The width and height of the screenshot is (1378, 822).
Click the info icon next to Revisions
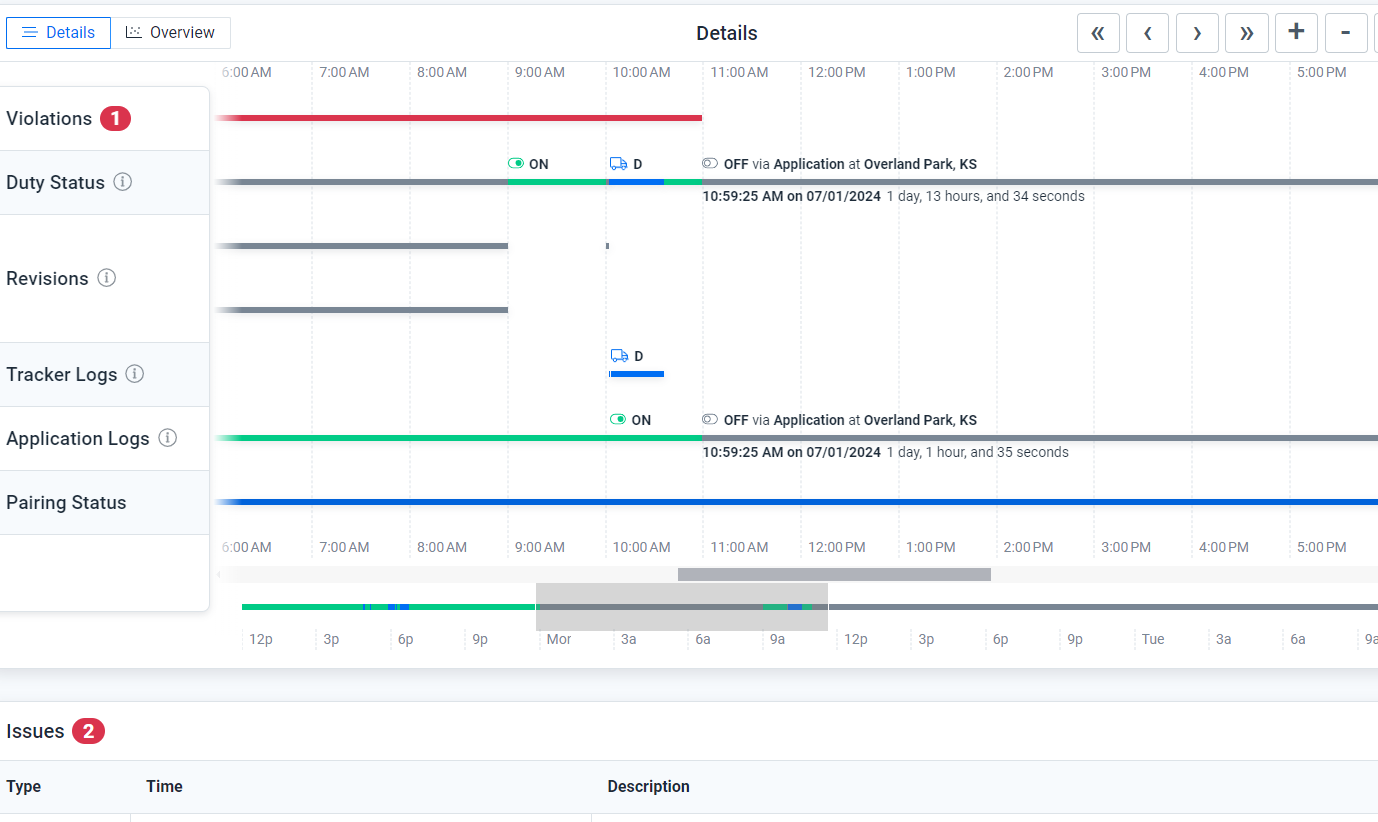(106, 278)
